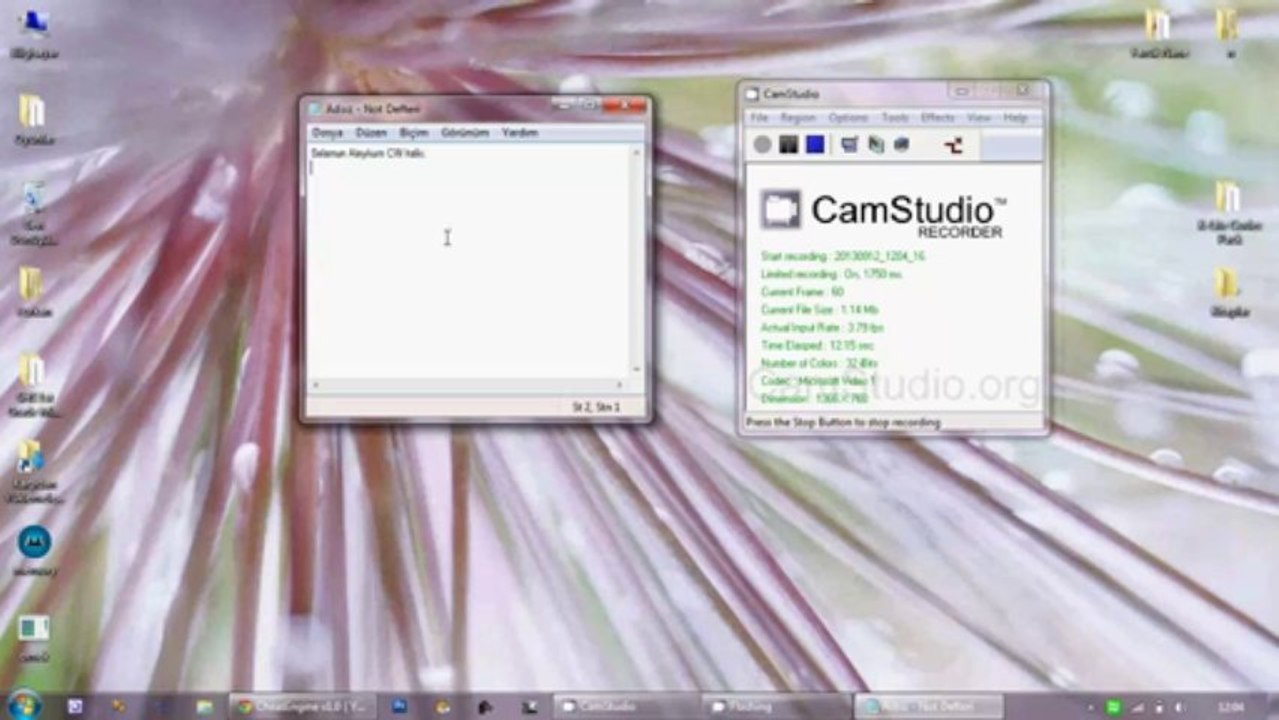Viewport: 1279px width, 720px height.
Task: Toggle screen annotations icon in CamStudio toolbar
Action: [849, 145]
